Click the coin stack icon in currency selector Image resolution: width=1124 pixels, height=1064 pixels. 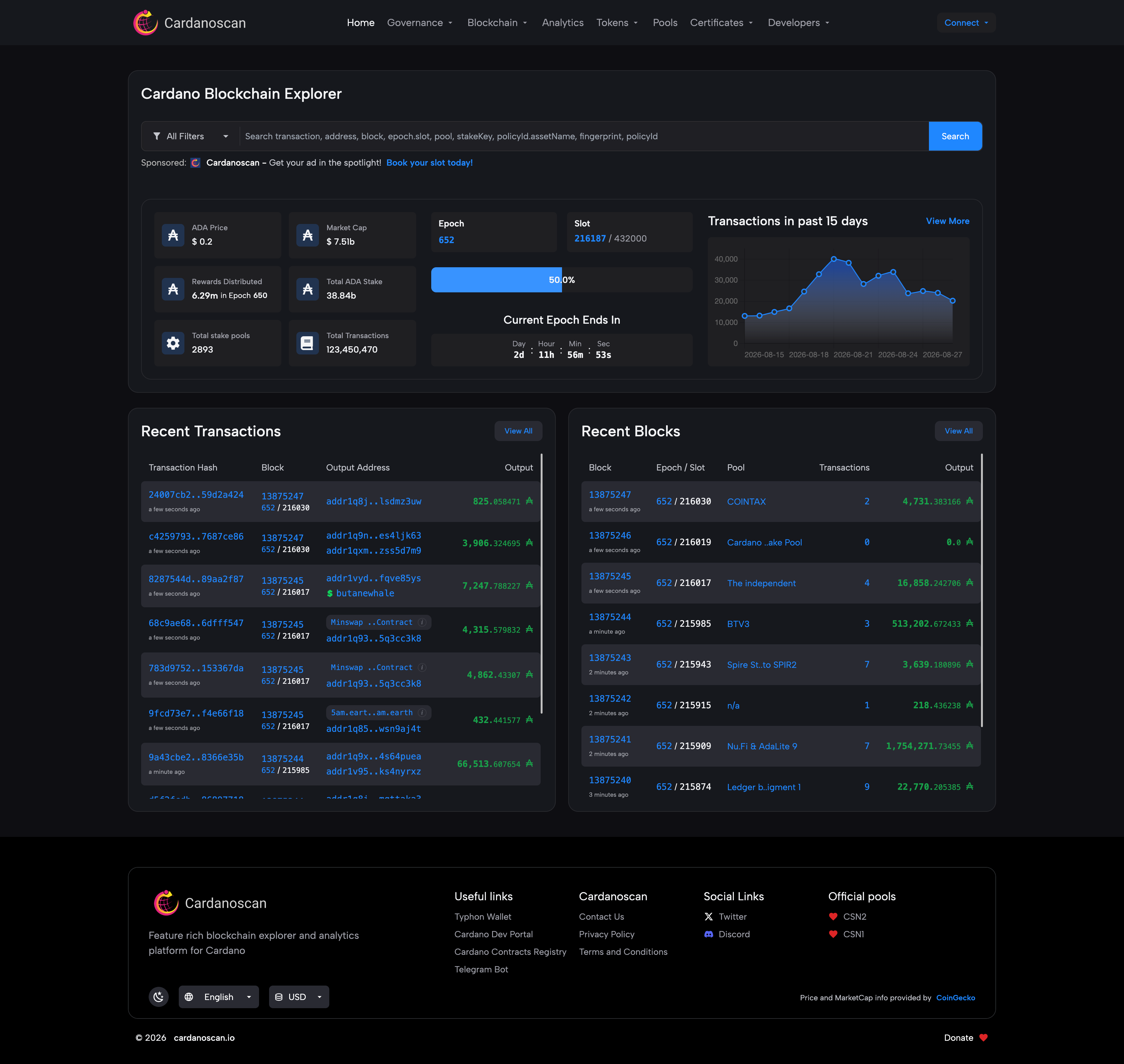[278, 997]
